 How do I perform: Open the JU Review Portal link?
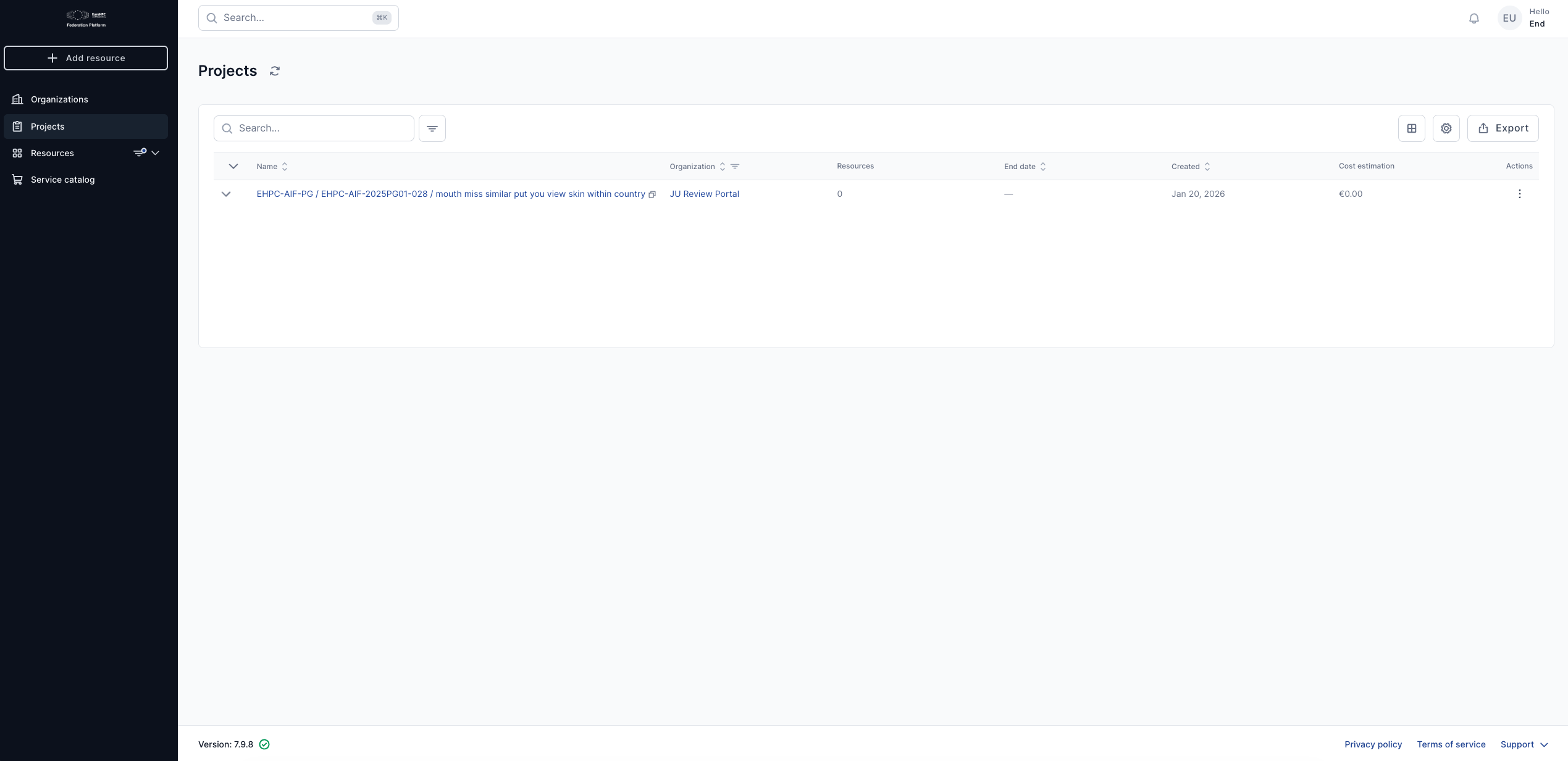pyautogui.click(x=704, y=194)
